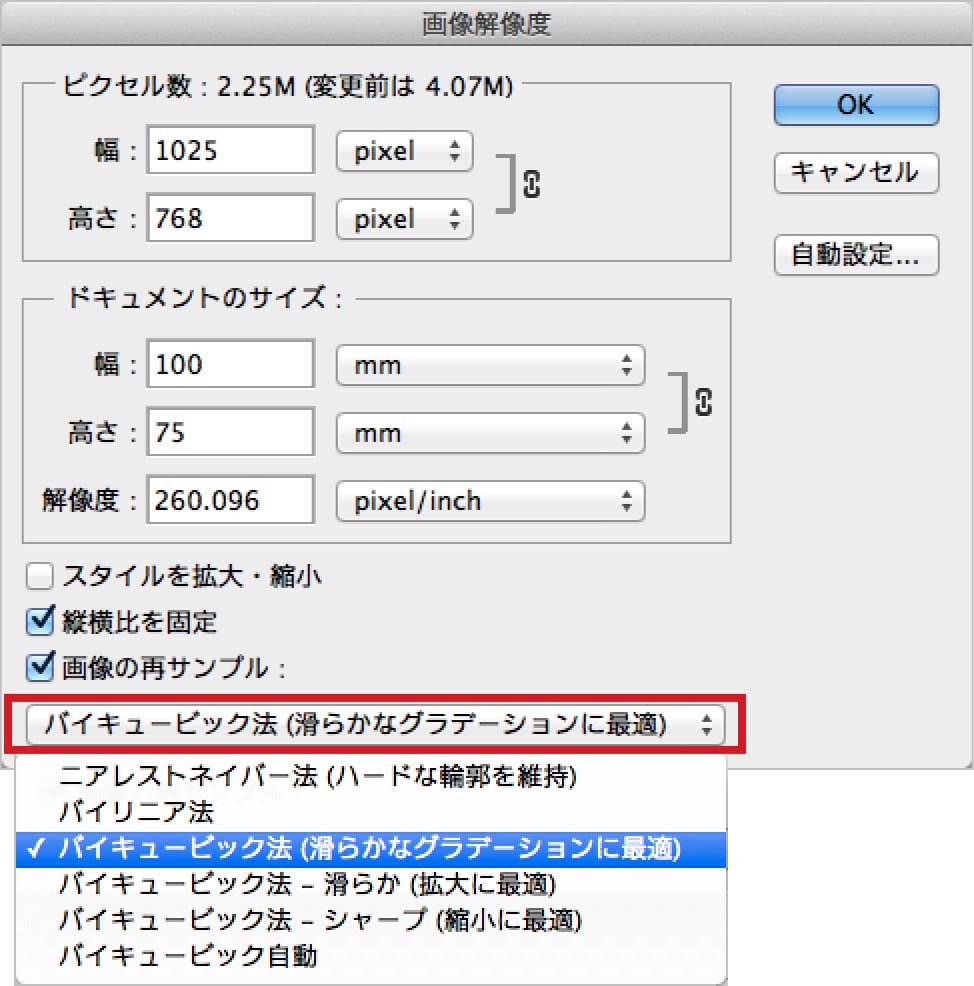This screenshot has width=974, height=986.
Task: Uncheck the 縦横比を固定 checkbox
Action: pos(40,622)
